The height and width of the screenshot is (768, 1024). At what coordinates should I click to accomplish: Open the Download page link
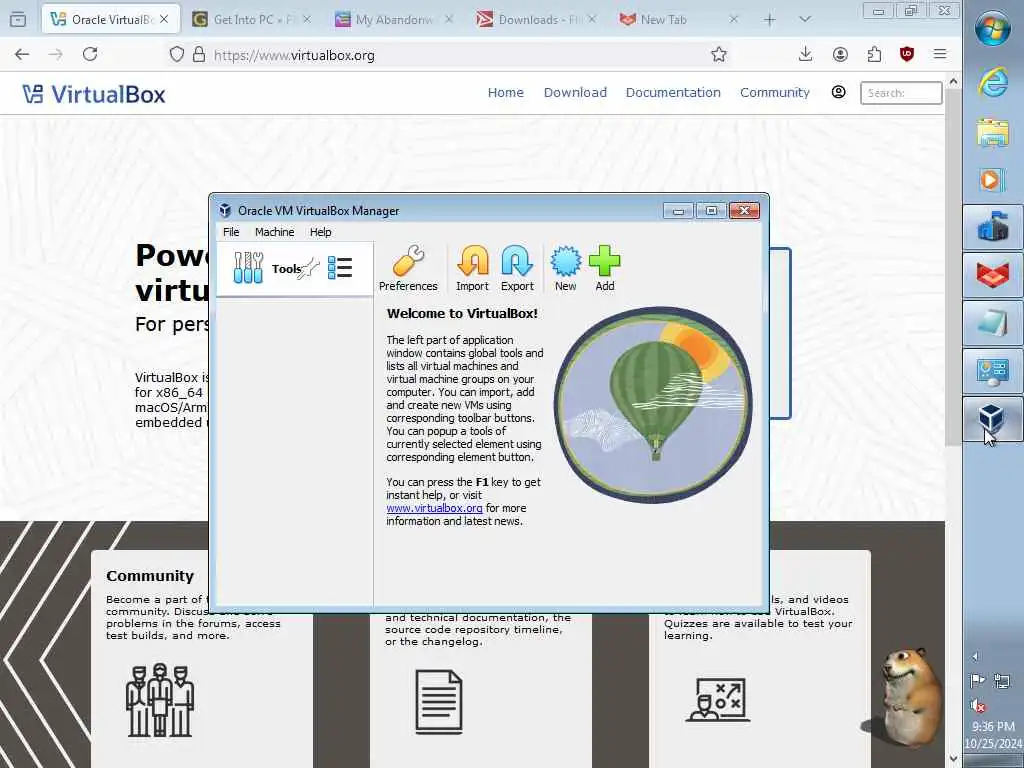pyautogui.click(x=575, y=93)
